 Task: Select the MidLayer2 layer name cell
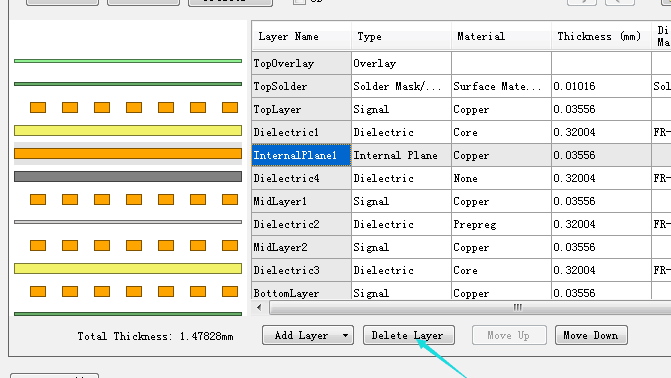pos(301,247)
